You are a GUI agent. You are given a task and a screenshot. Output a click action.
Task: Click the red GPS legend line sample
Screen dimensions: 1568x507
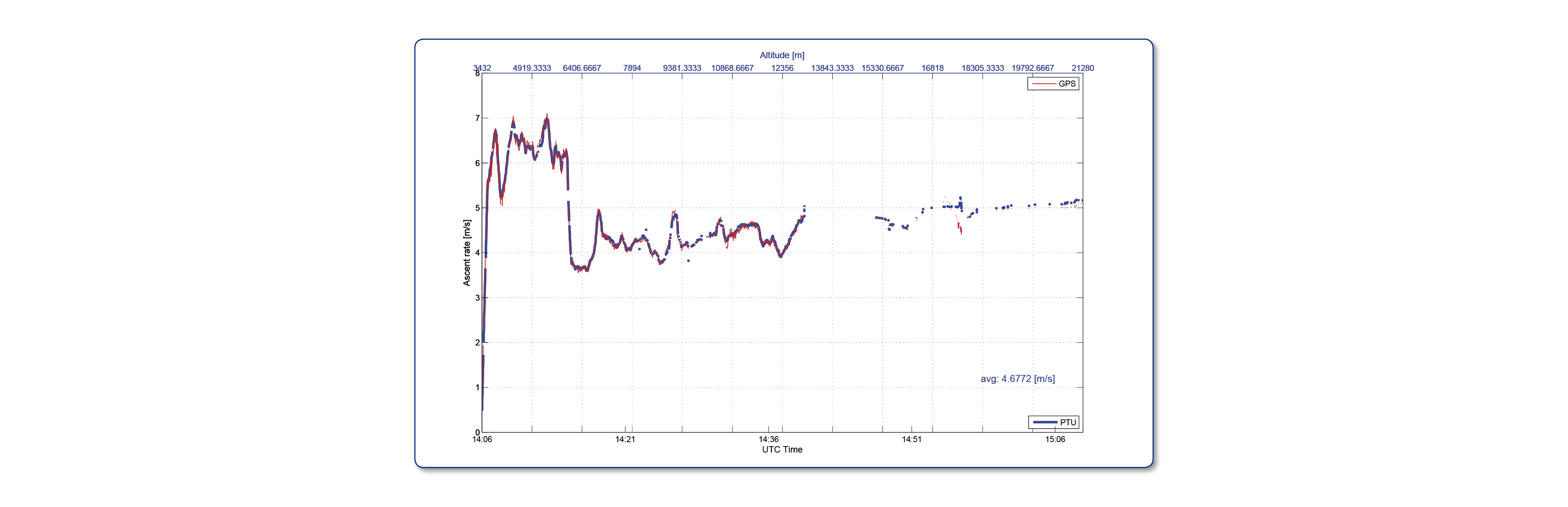coord(1043,84)
